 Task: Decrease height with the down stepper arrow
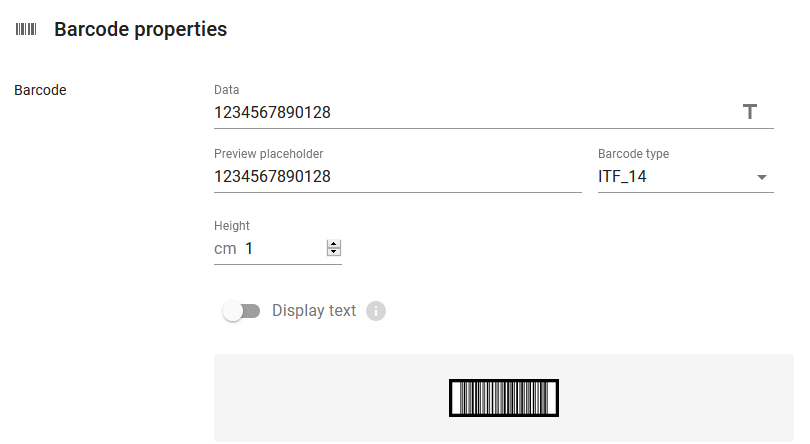click(x=334, y=252)
